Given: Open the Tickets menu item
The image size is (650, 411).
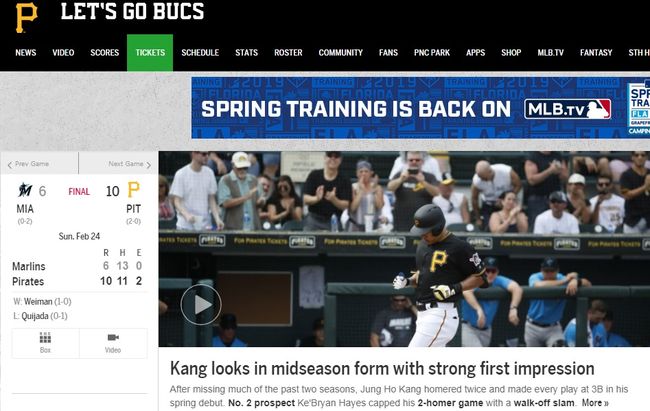Looking at the screenshot, I should click(x=150, y=53).
